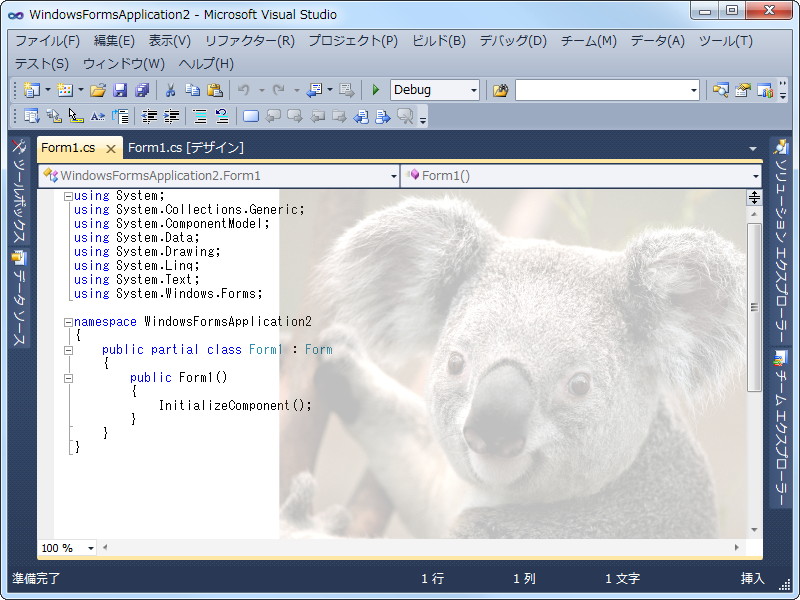Collapse the using directives block

click(68, 196)
